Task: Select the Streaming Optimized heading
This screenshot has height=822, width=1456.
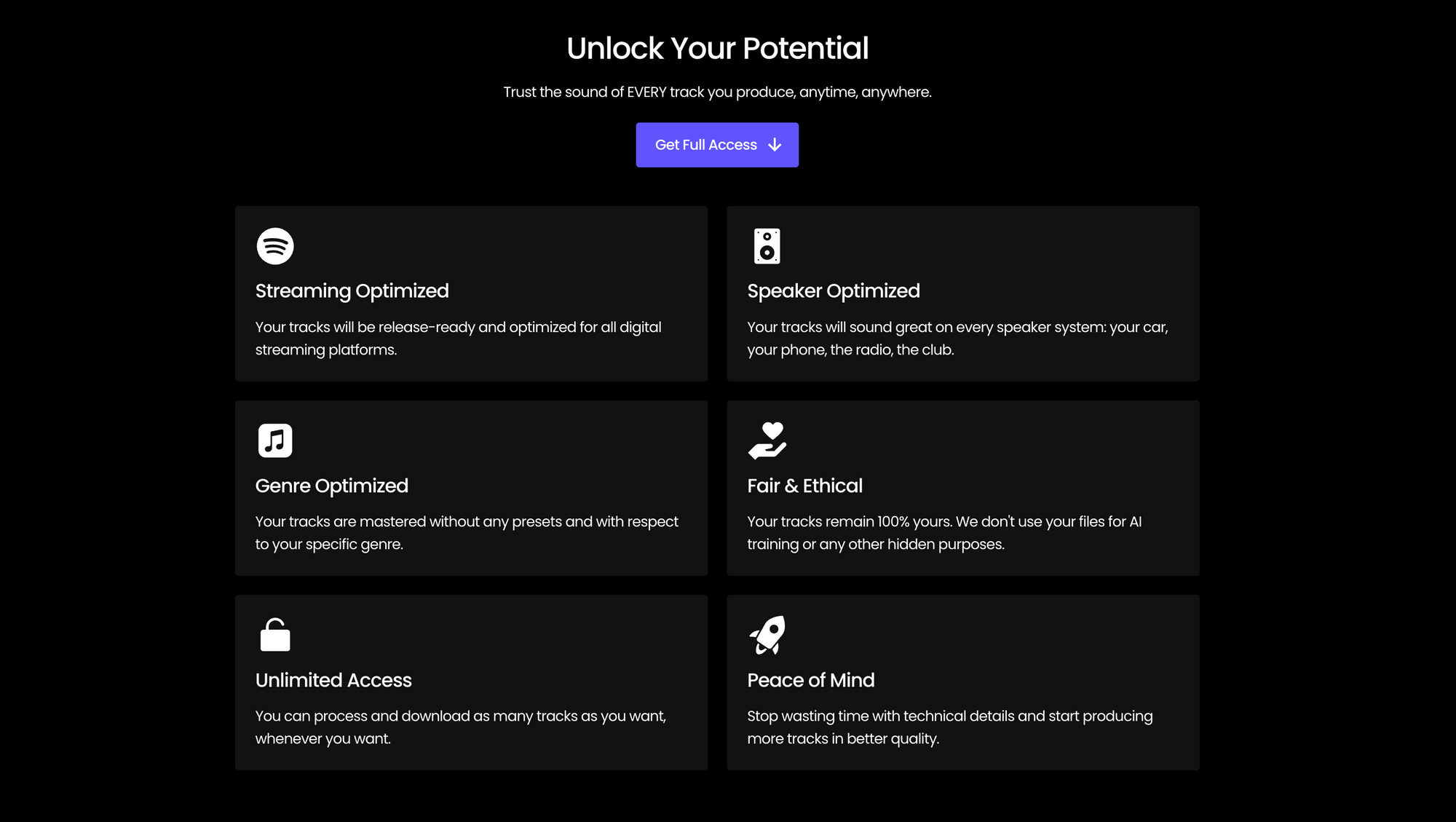Action: pyautogui.click(x=352, y=291)
